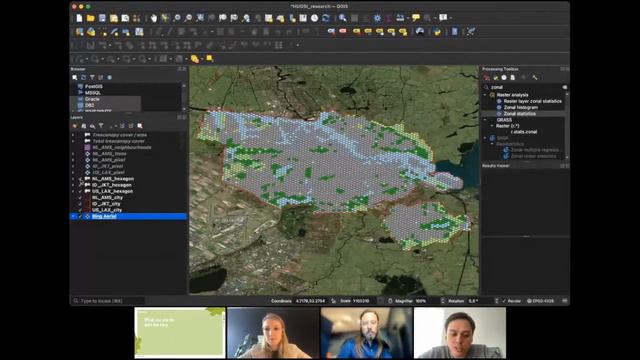Select the PostGIS browser entry

[x=93, y=87]
